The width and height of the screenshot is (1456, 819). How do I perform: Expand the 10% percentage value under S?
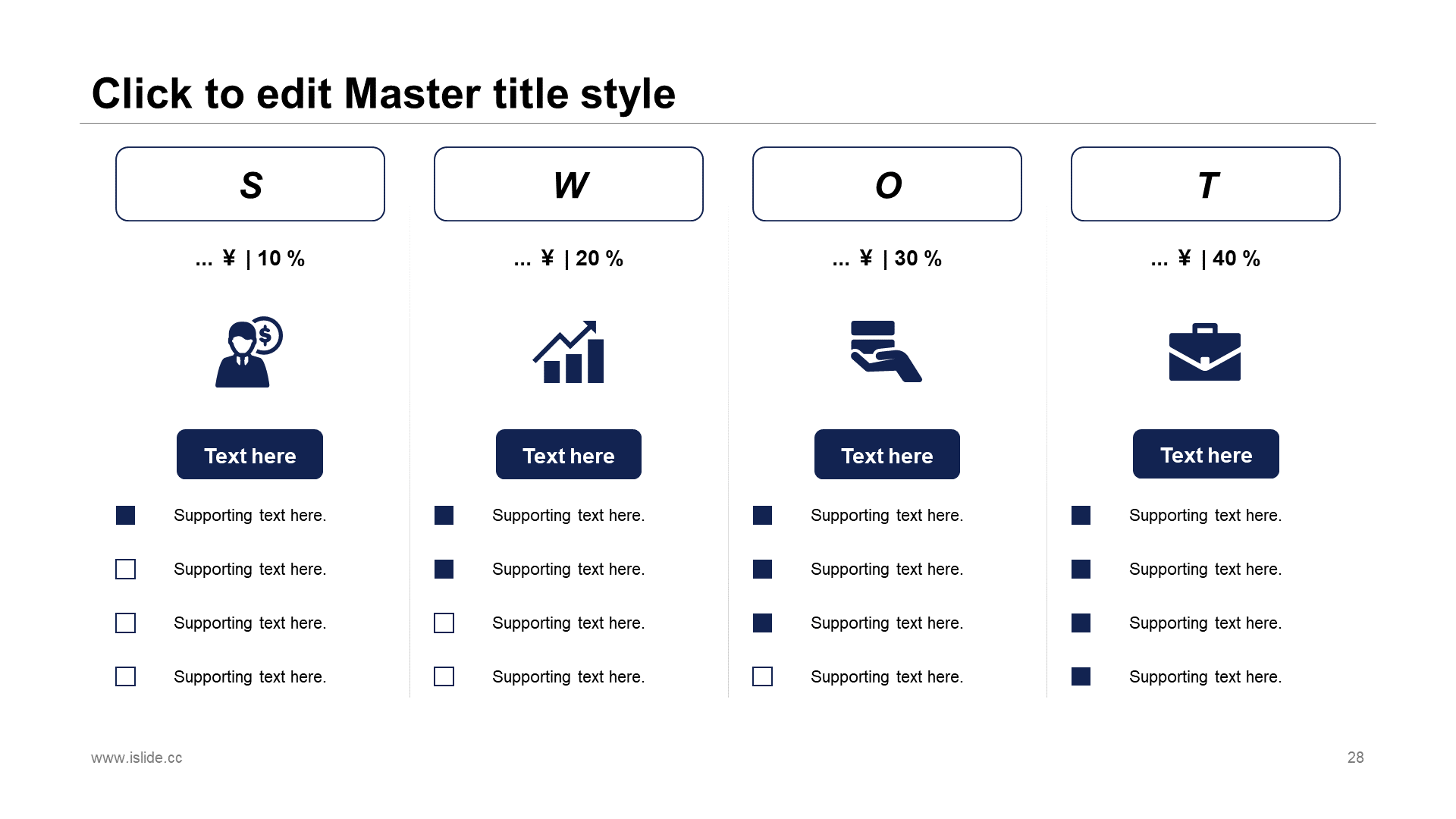[x=284, y=258]
